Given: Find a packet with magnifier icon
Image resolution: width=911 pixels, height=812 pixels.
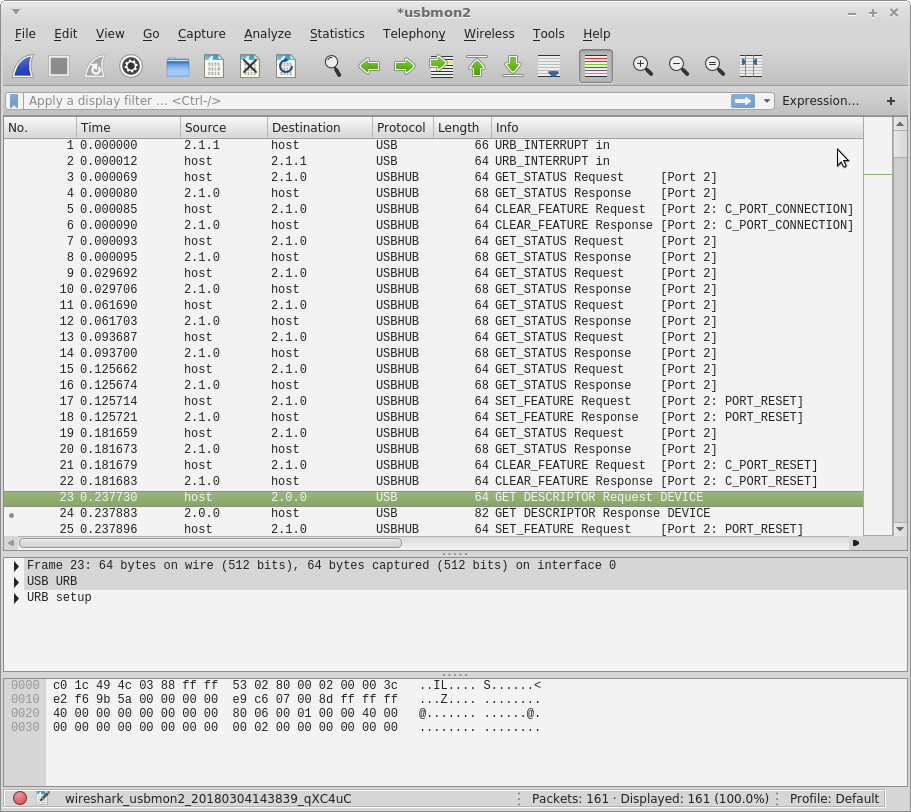Looking at the screenshot, I should click(333, 66).
